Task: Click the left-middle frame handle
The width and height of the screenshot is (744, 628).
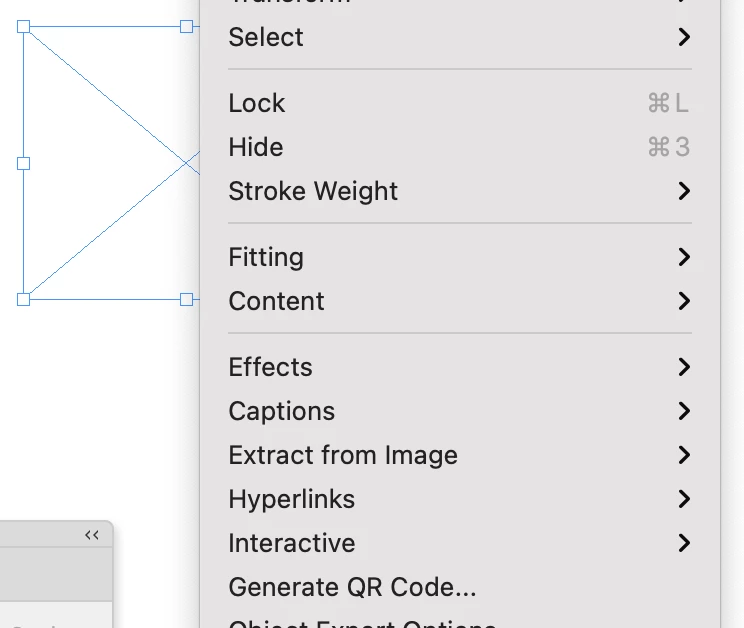Action: click(x=24, y=162)
